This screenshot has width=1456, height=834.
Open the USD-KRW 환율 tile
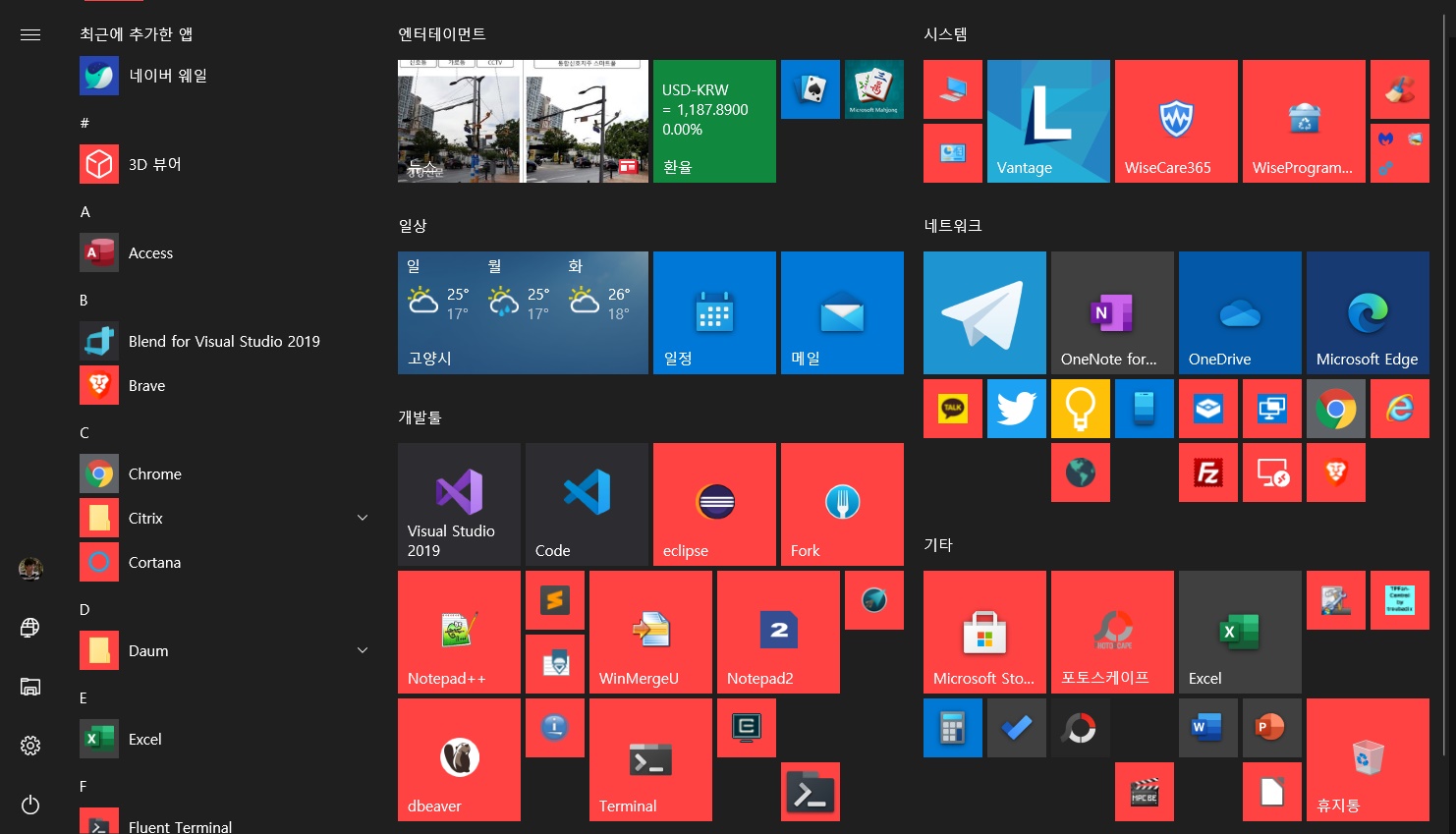(714, 121)
